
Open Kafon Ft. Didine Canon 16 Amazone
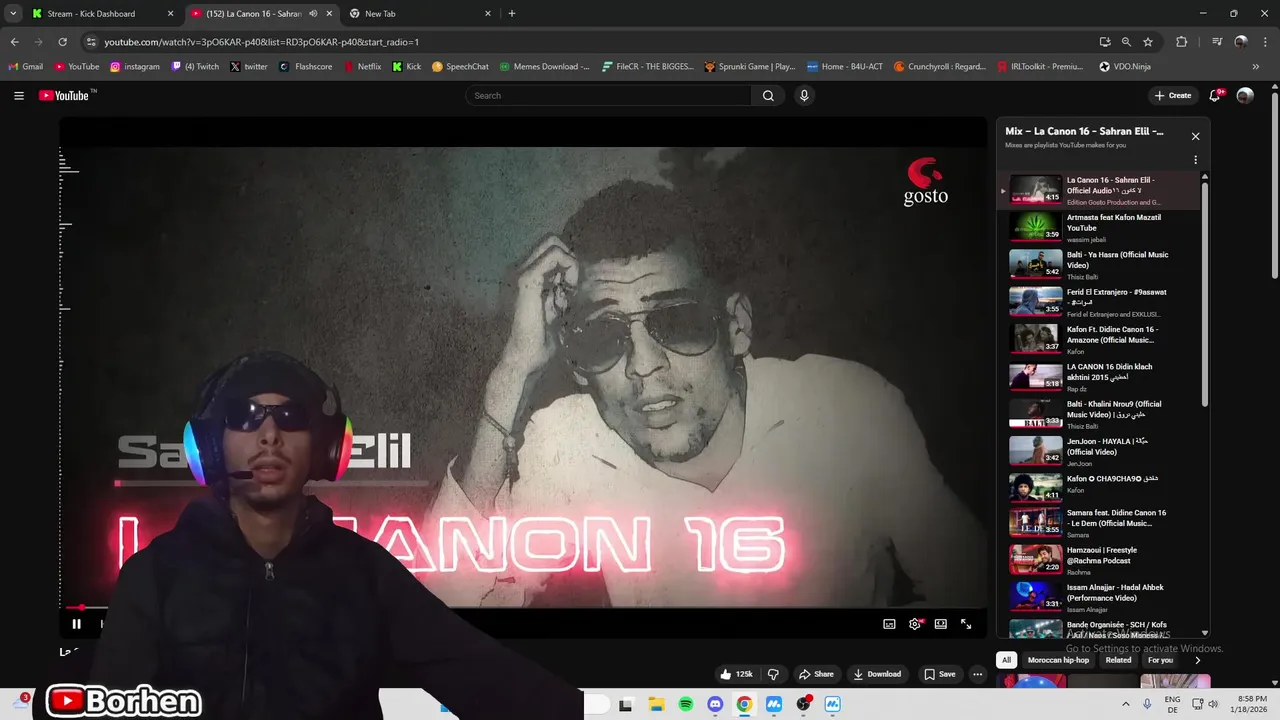[x=1100, y=340]
